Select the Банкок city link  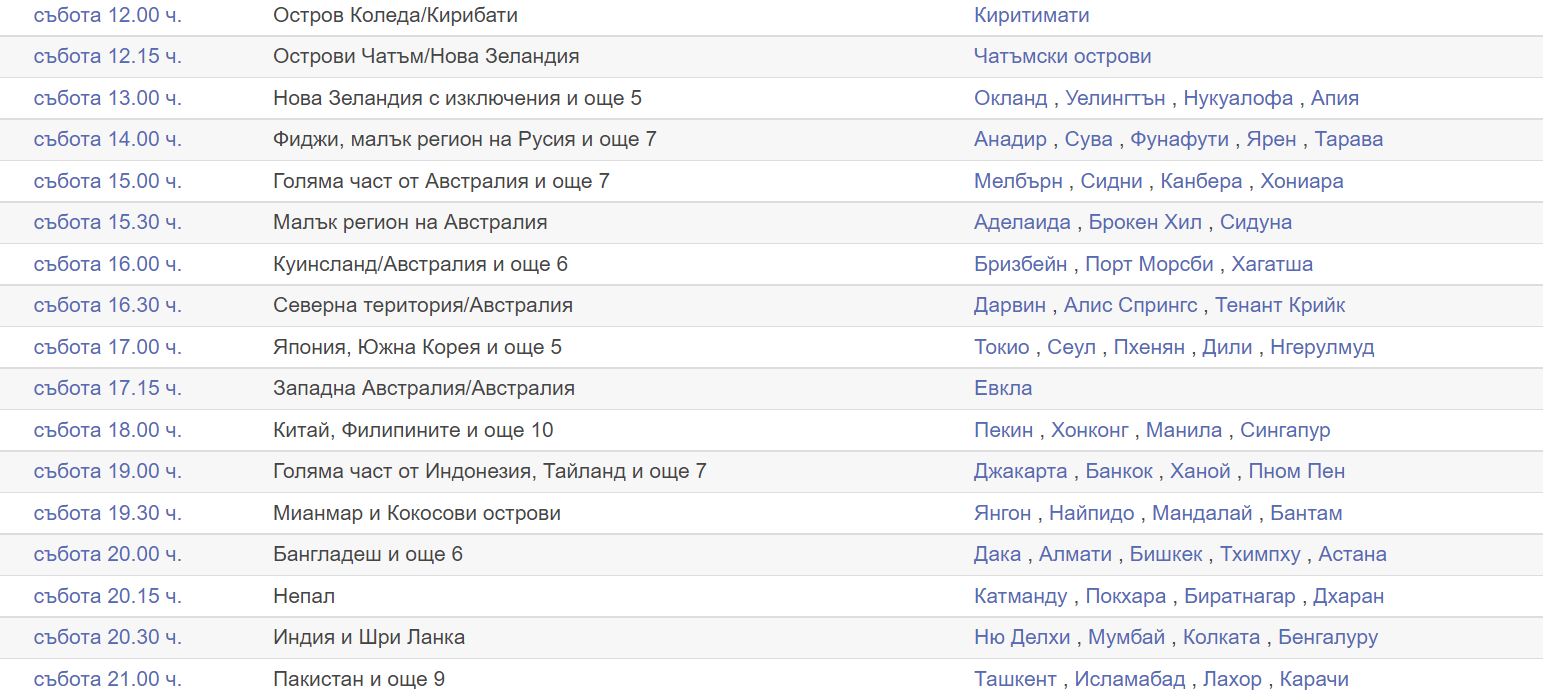(x=1119, y=472)
